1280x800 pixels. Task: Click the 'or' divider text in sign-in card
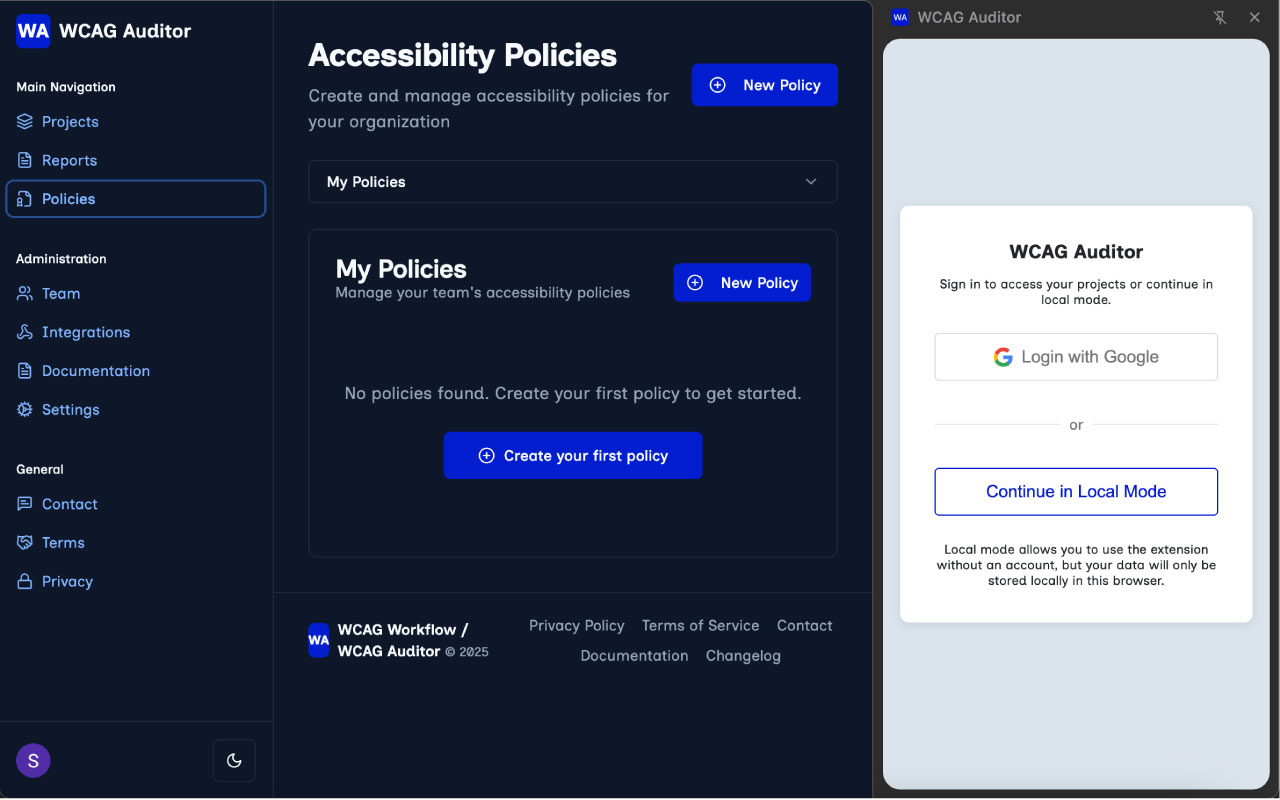pyautogui.click(x=1076, y=425)
